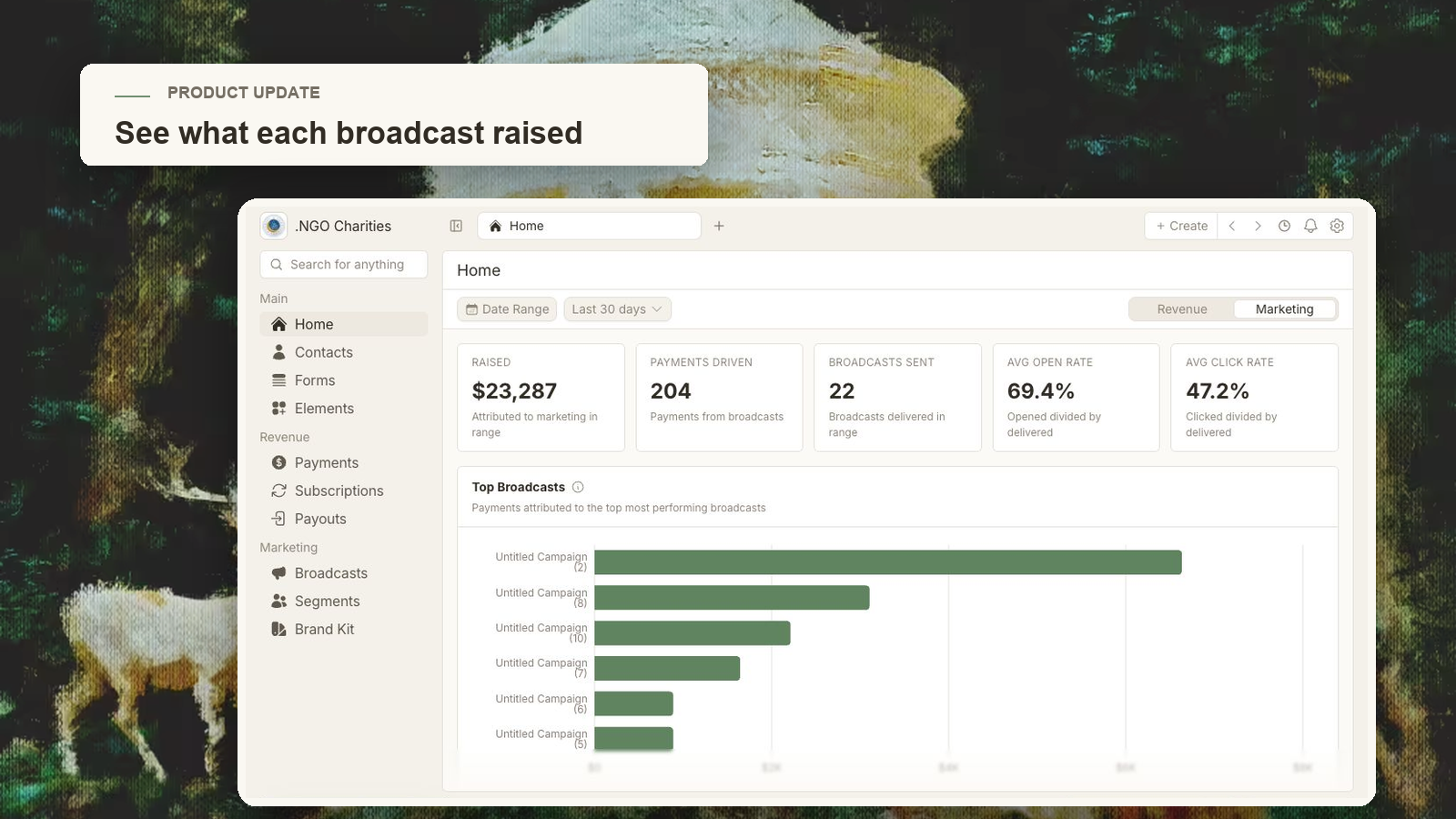Add a new tab with plus icon
The height and width of the screenshot is (819, 1456).
pos(719,226)
